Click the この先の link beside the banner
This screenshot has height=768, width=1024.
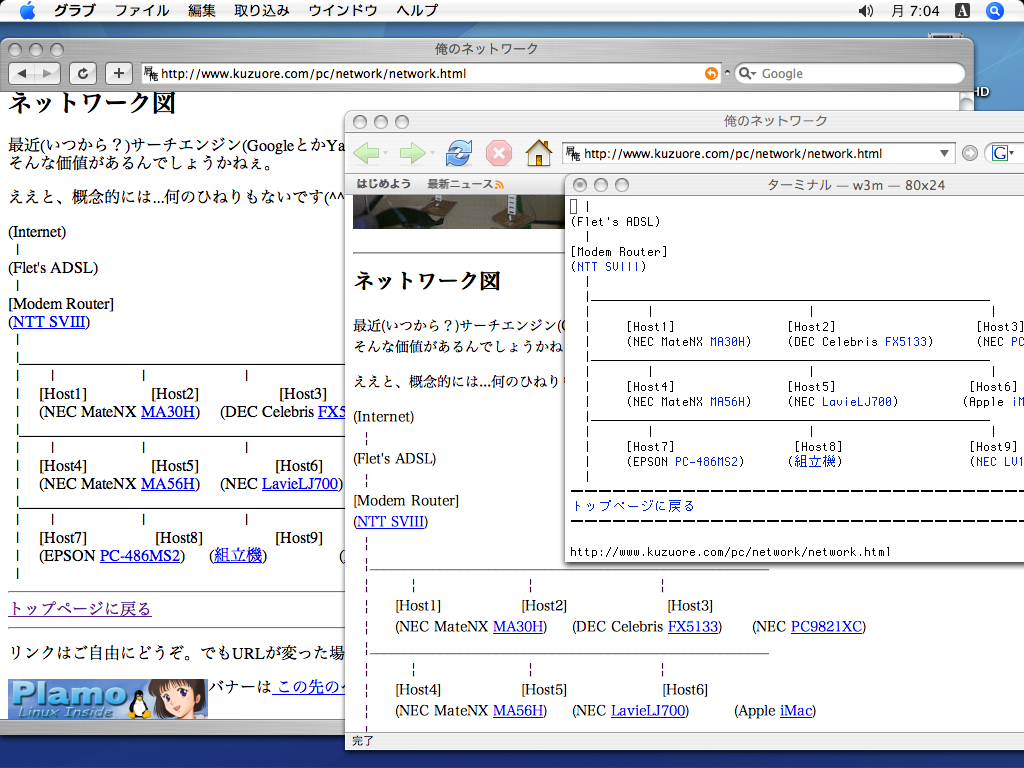point(308,686)
